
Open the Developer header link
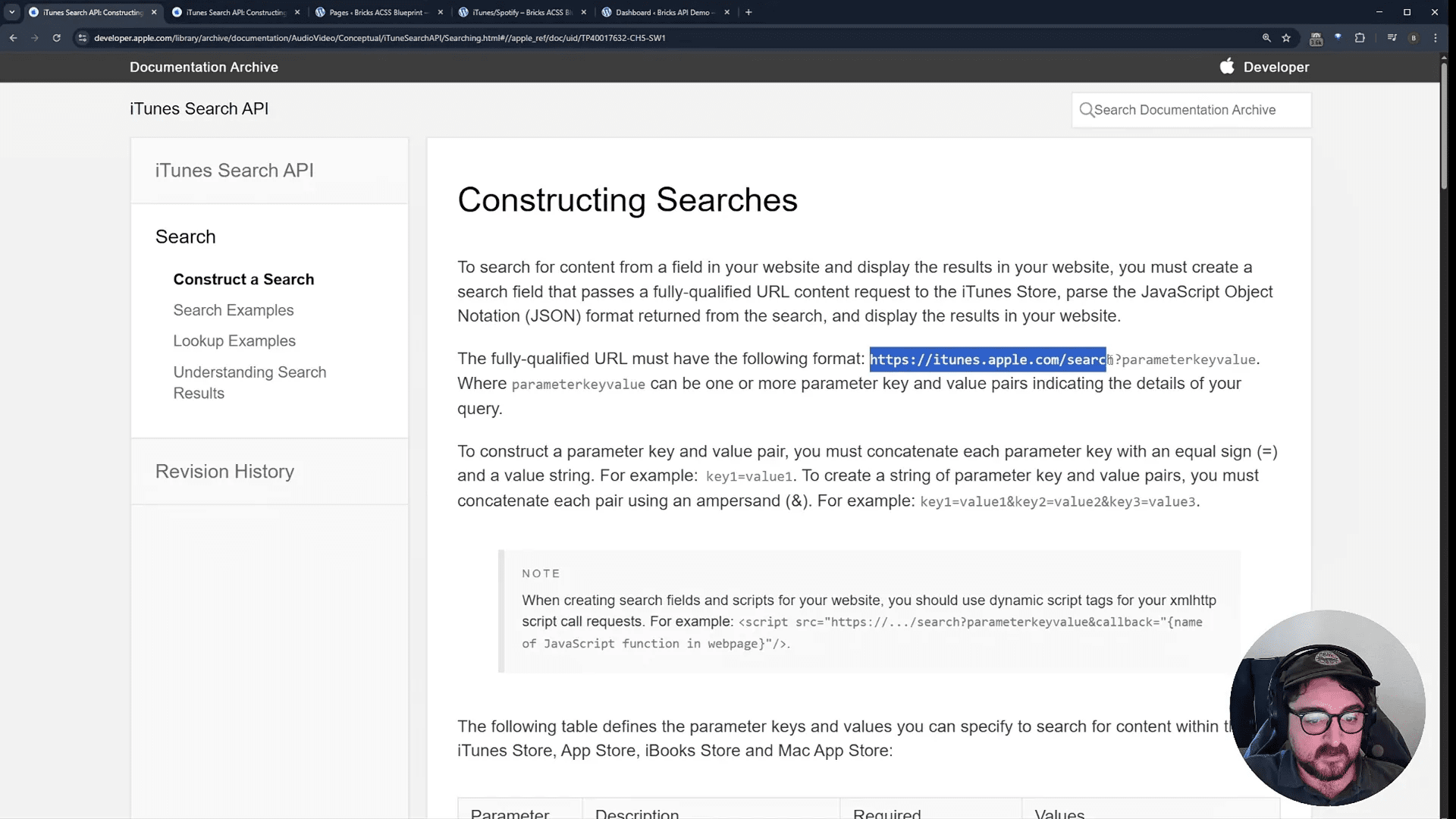pos(1276,67)
